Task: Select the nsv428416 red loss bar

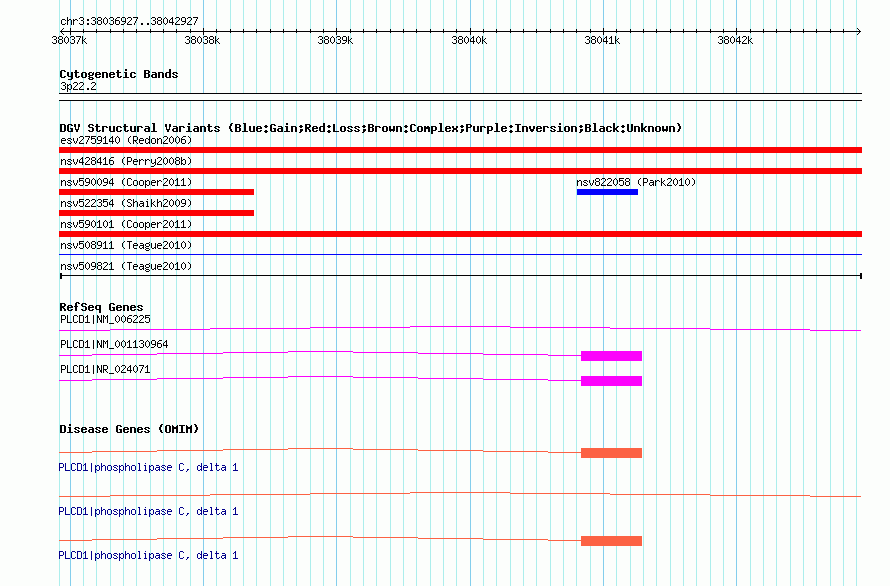Action: [x=460, y=171]
